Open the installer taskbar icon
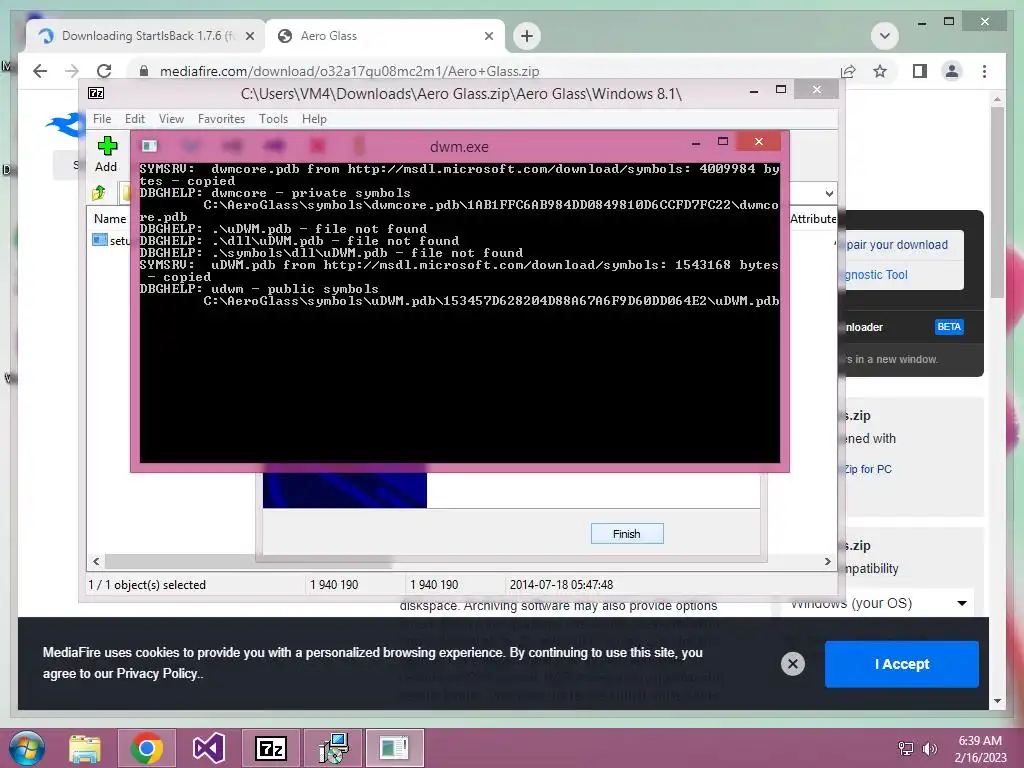1024x768 pixels. [x=333, y=748]
